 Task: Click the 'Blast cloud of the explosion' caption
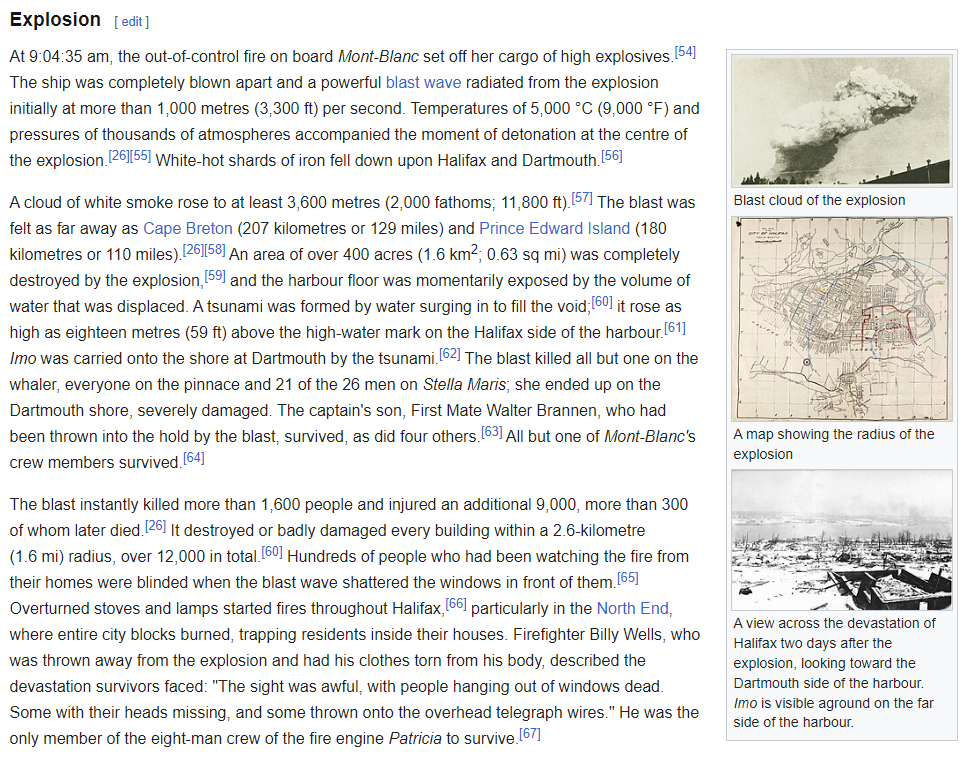pyautogui.click(x=819, y=201)
